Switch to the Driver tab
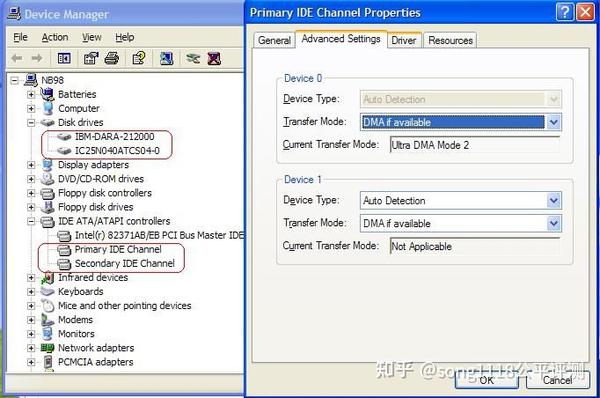 point(404,40)
